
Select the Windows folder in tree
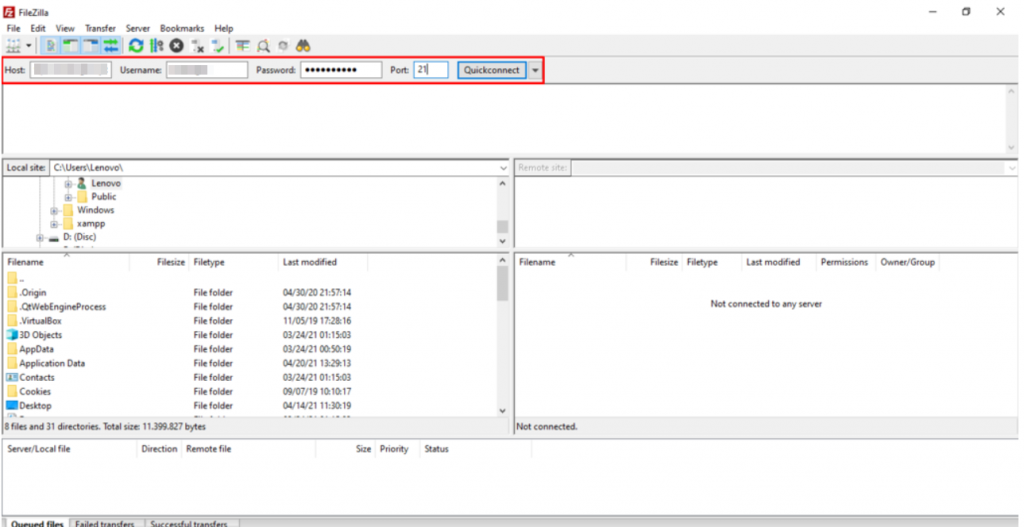(95, 210)
